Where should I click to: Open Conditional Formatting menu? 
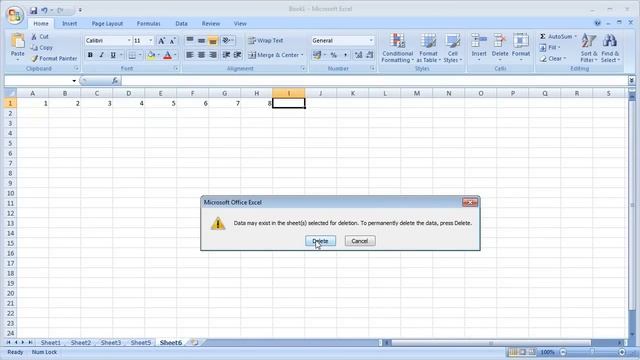pyautogui.click(x=398, y=48)
